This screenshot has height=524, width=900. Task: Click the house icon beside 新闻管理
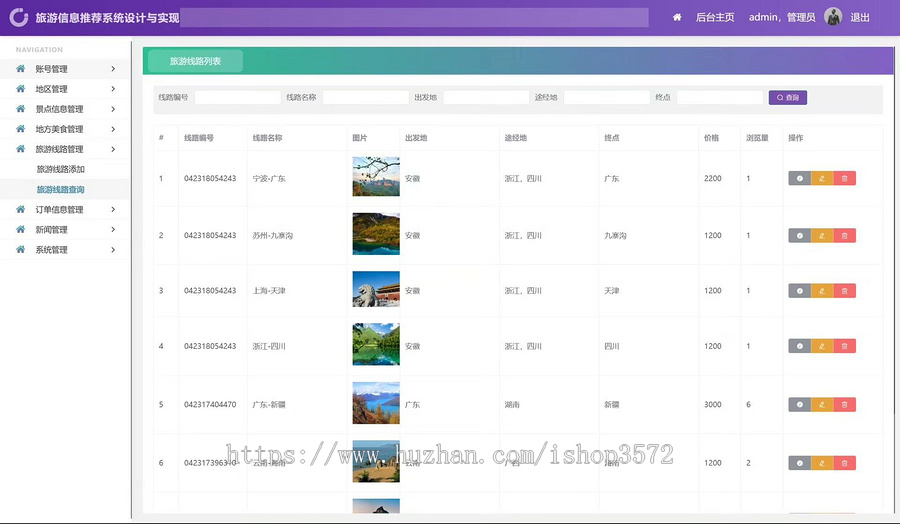pyautogui.click(x=21, y=230)
